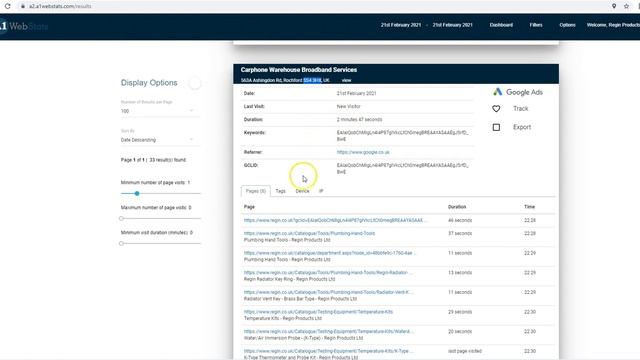Click the 'Temperature Kits - Regin Products Ltd' title
This screenshot has width=640, height=360.
(282, 318)
